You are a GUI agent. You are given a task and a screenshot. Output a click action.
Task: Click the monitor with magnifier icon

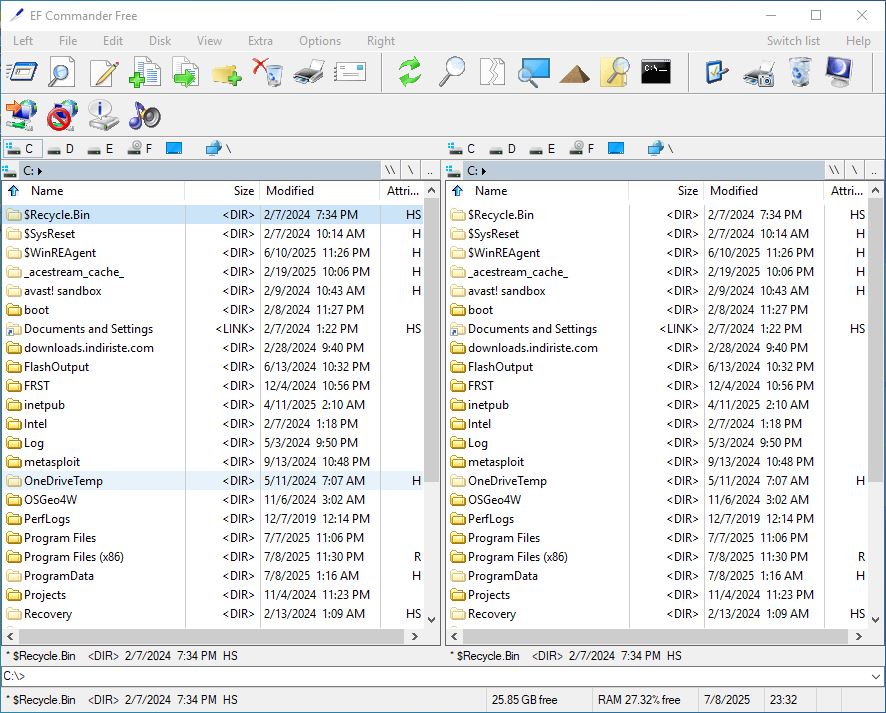click(x=533, y=72)
